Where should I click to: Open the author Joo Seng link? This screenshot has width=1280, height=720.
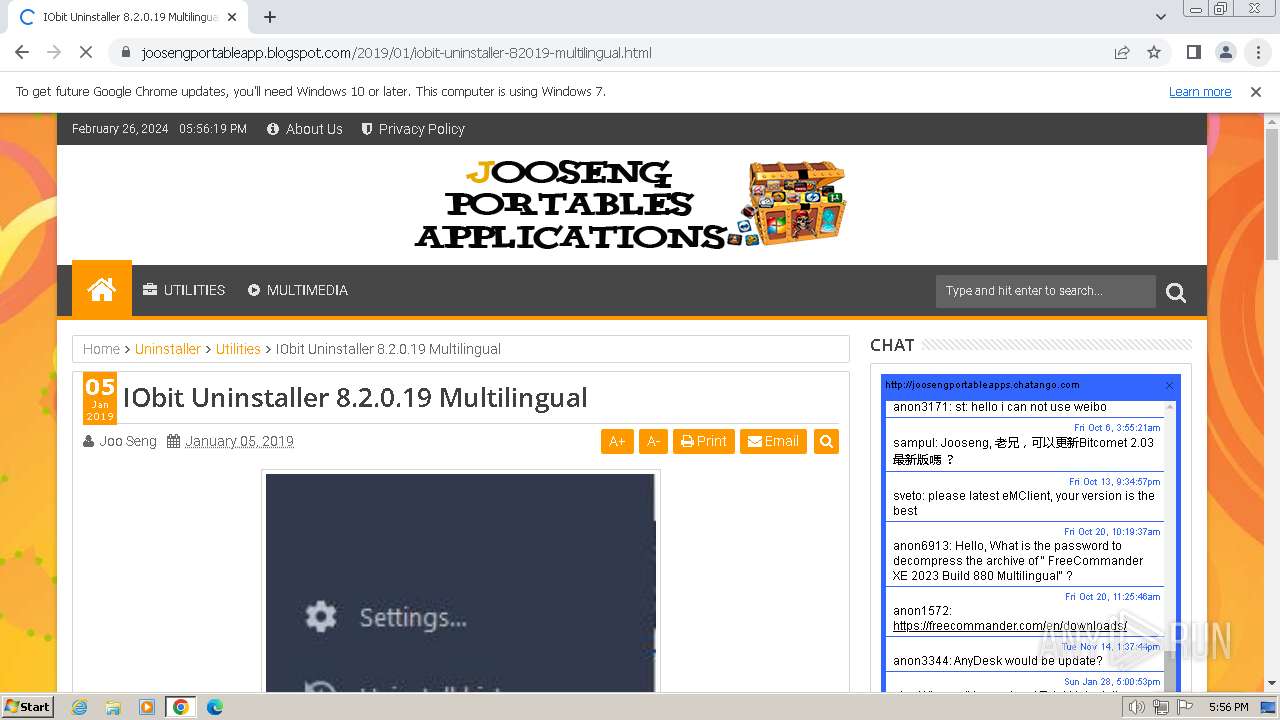click(128, 441)
